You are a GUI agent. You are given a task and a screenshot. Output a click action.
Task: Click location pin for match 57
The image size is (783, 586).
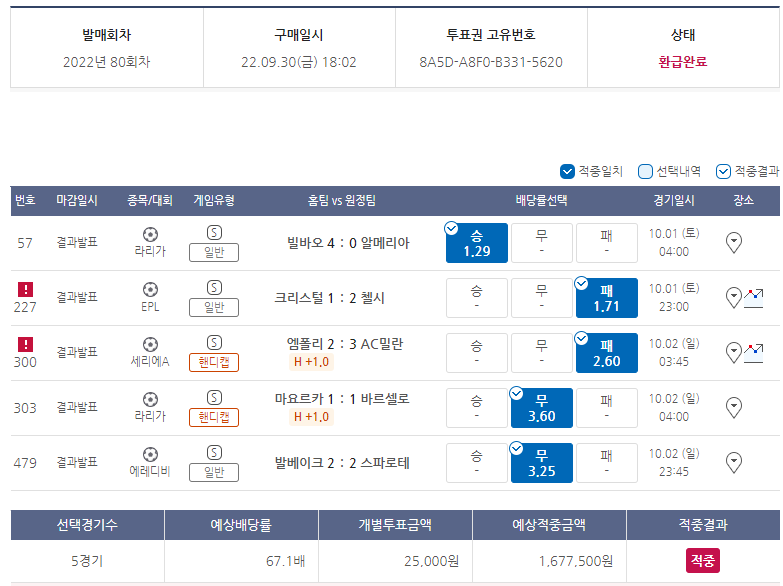734,242
